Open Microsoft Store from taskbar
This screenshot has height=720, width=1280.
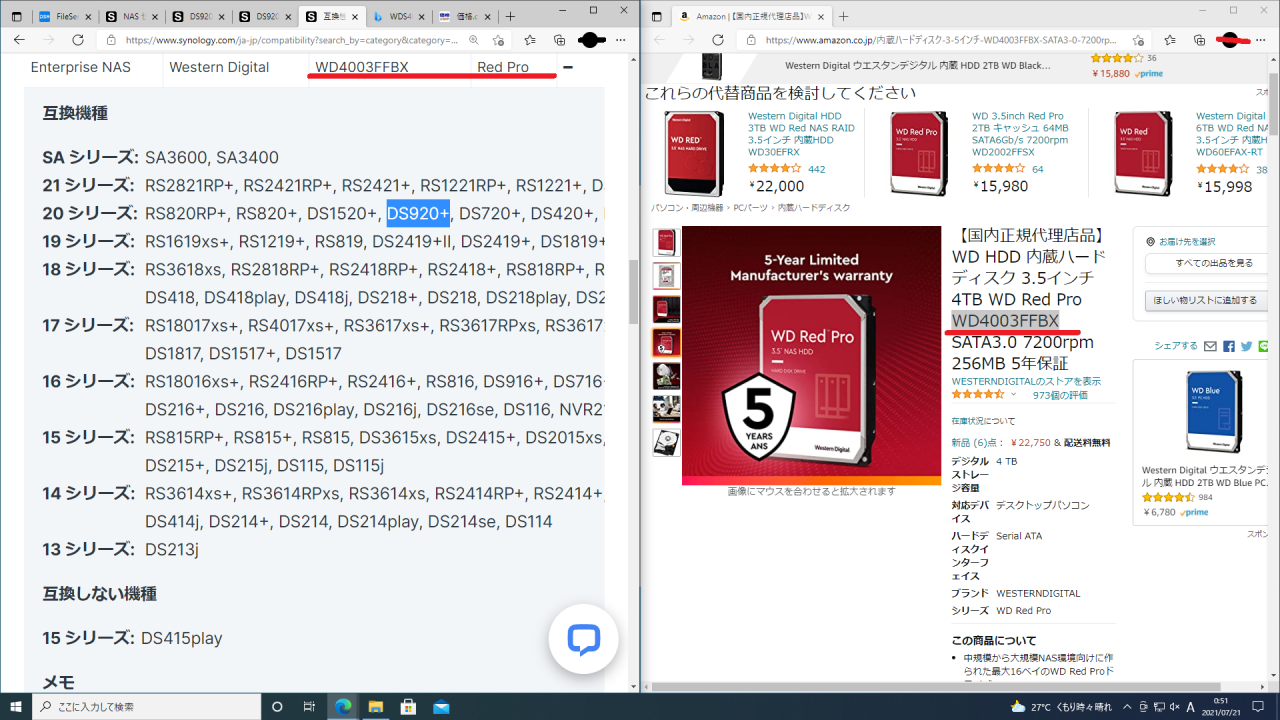pyautogui.click(x=408, y=706)
